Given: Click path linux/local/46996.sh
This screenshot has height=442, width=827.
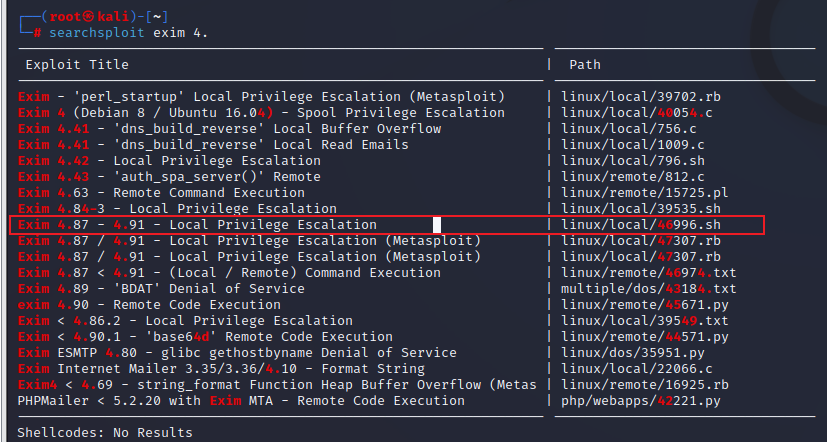Looking at the screenshot, I should pyautogui.click(x=641, y=225).
